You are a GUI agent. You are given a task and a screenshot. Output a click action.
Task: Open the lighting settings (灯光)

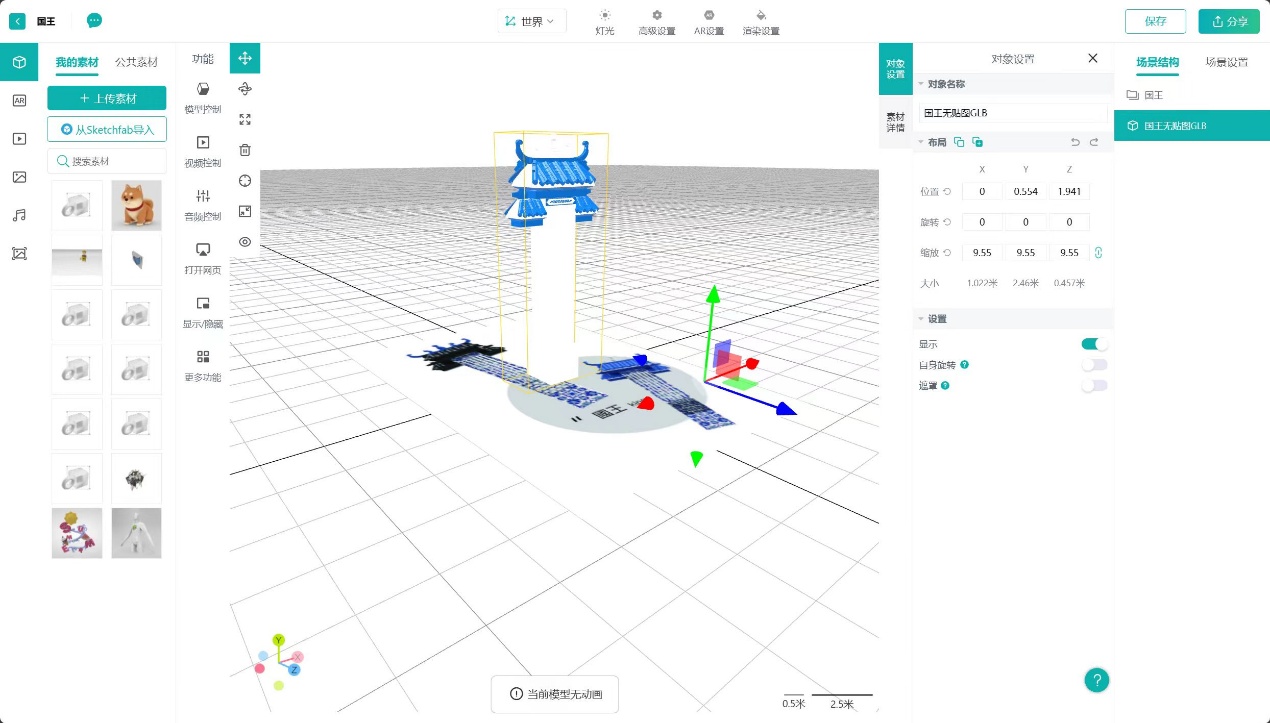tap(605, 22)
